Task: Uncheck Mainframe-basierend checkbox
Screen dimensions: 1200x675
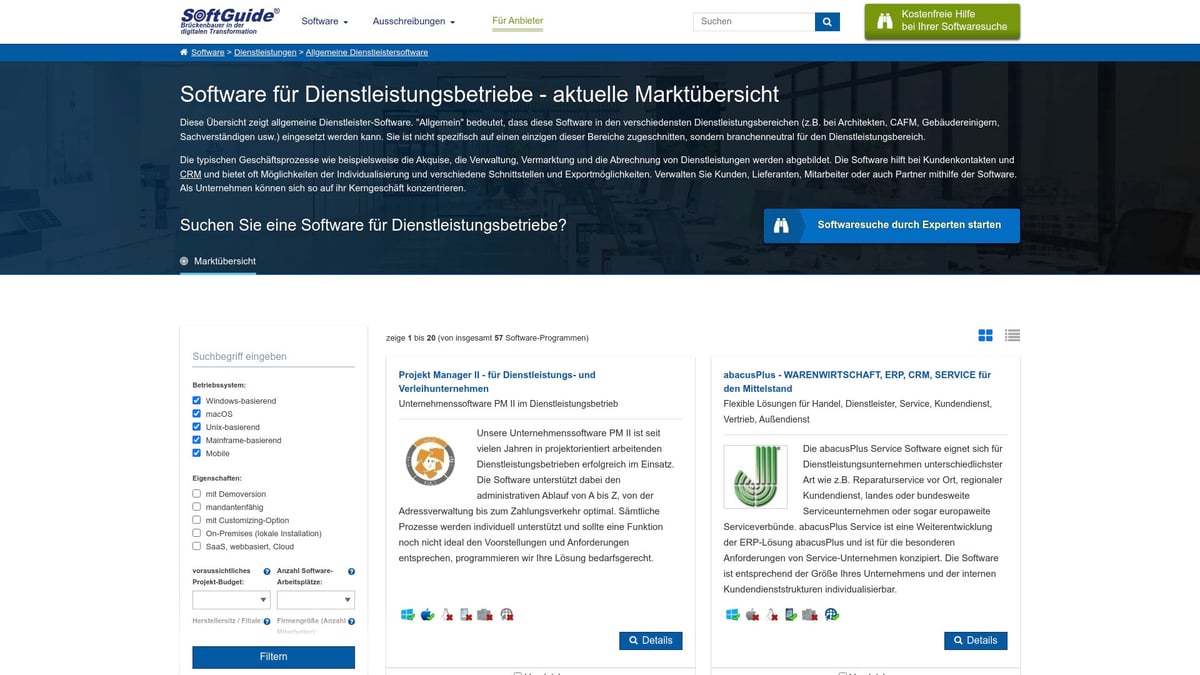Action: click(197, 440)
